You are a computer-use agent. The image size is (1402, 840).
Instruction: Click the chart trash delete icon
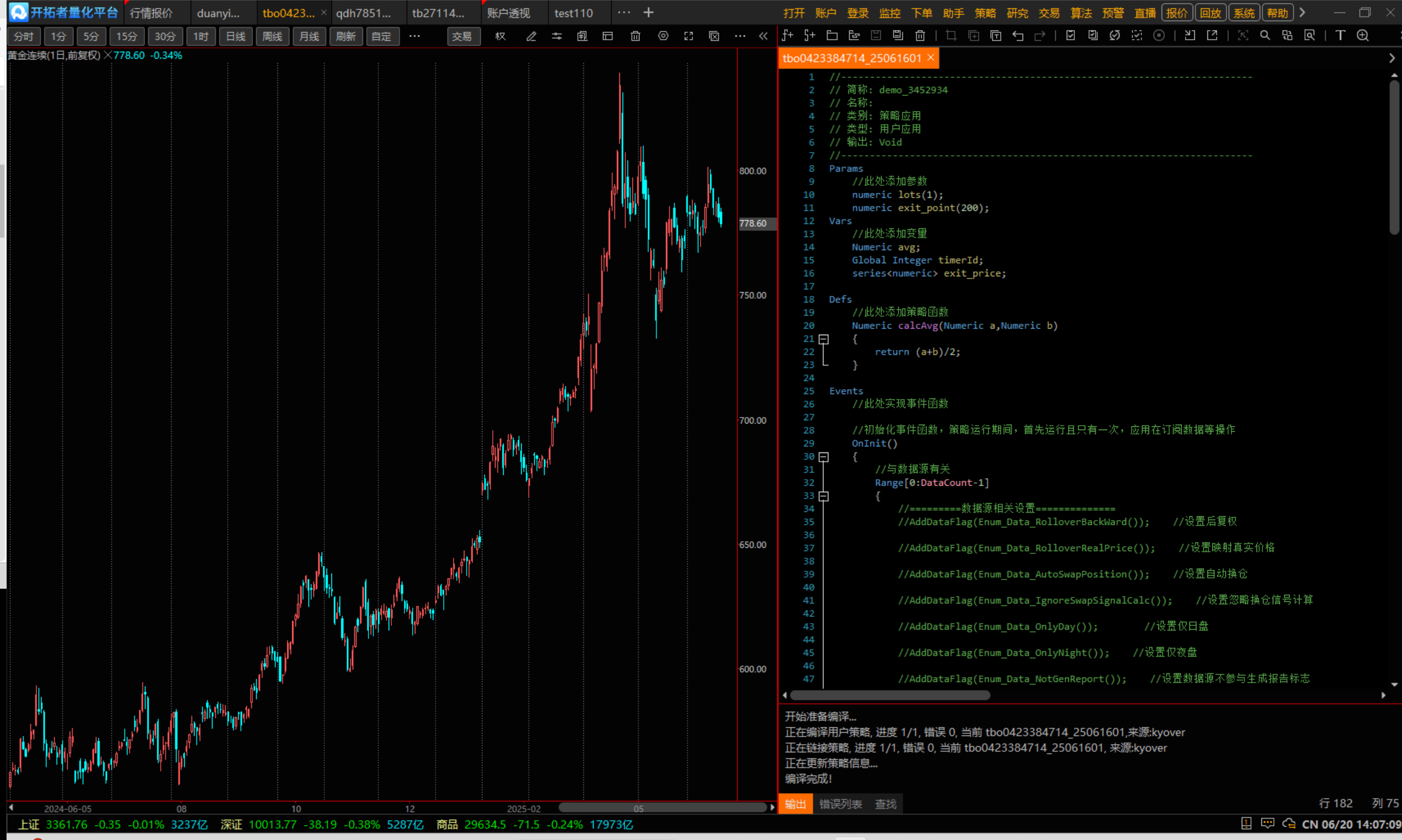[x=635, y=36]
